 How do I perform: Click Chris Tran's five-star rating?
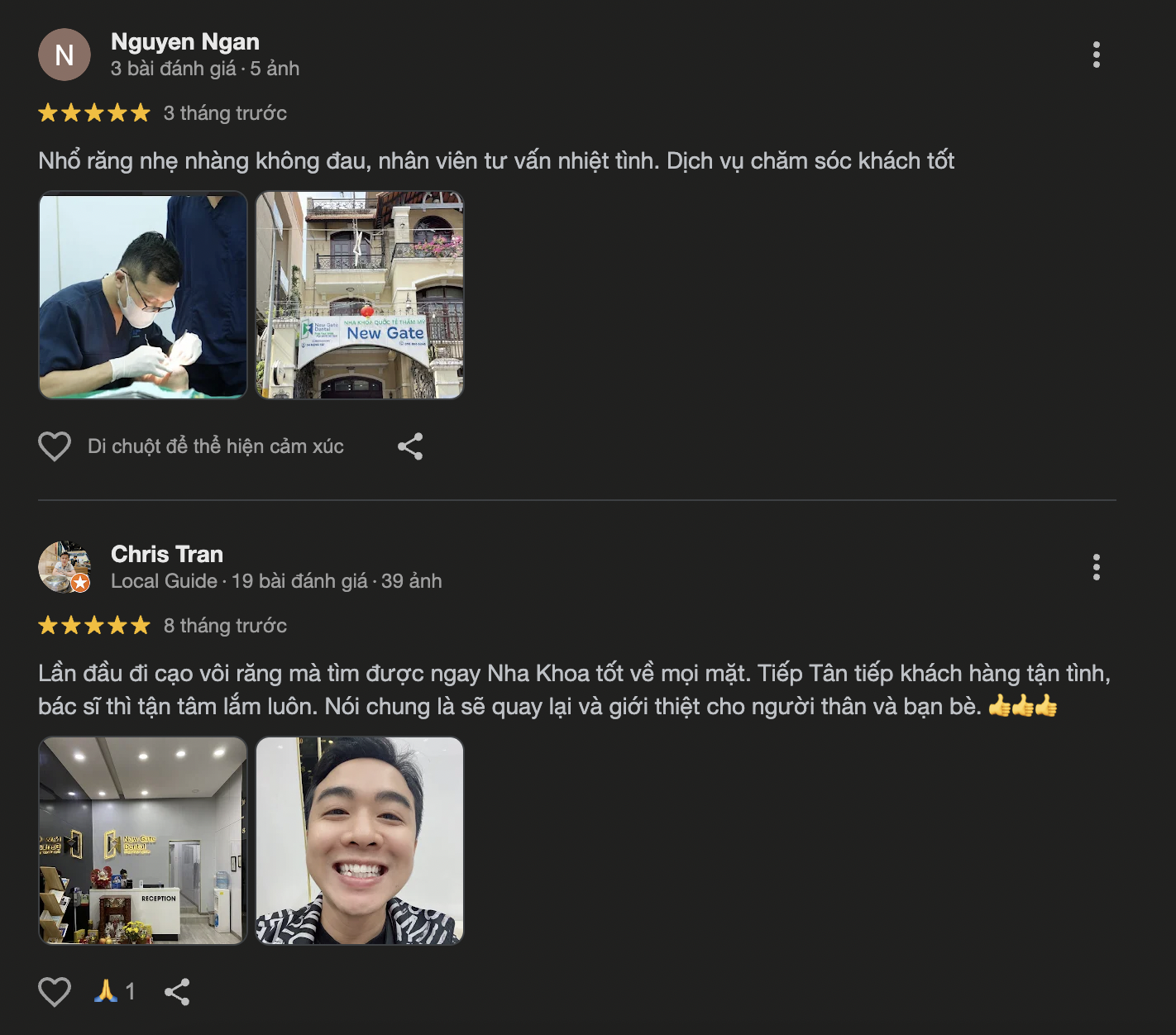[x=94, y=626]
